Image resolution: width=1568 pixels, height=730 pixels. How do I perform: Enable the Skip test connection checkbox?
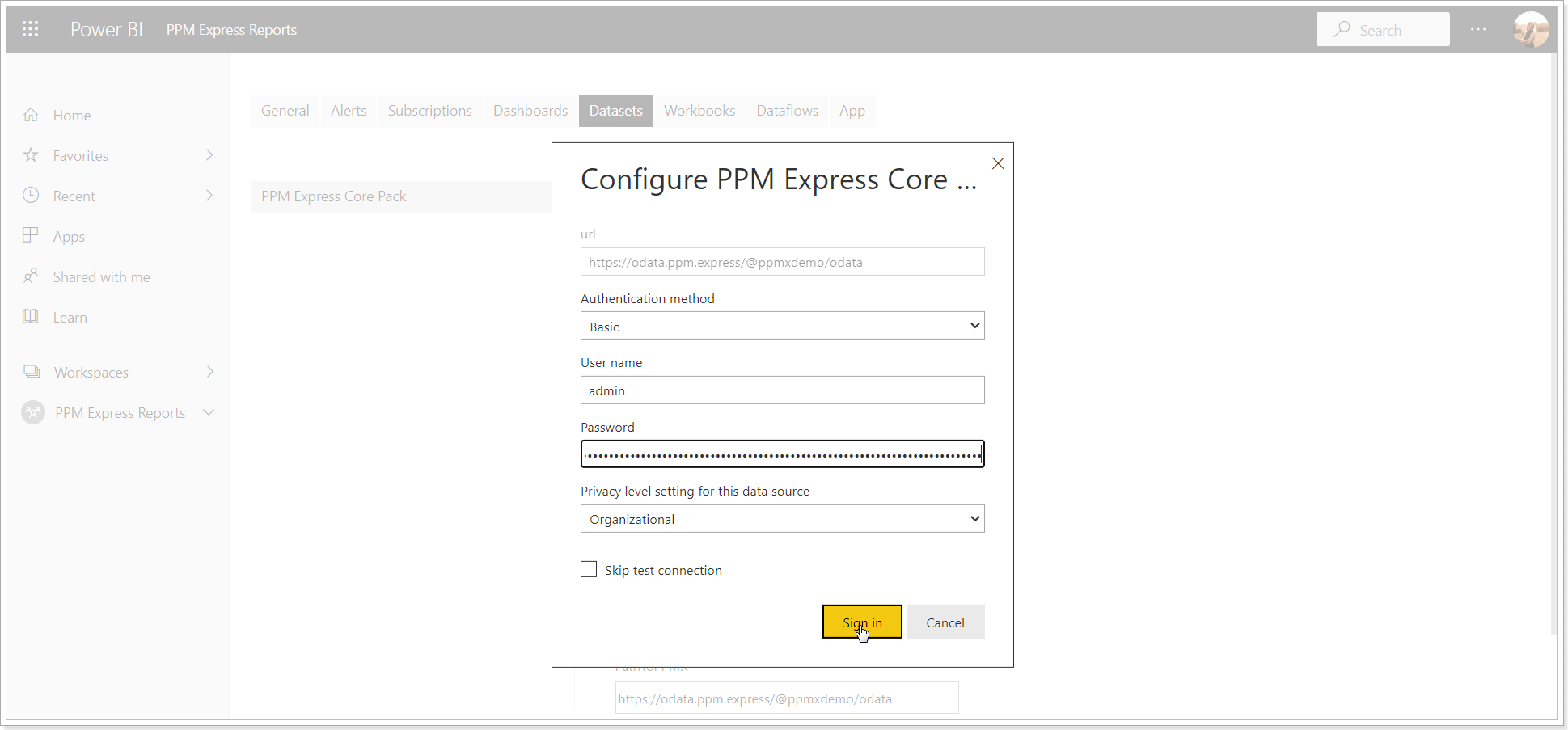coord(589,569)
